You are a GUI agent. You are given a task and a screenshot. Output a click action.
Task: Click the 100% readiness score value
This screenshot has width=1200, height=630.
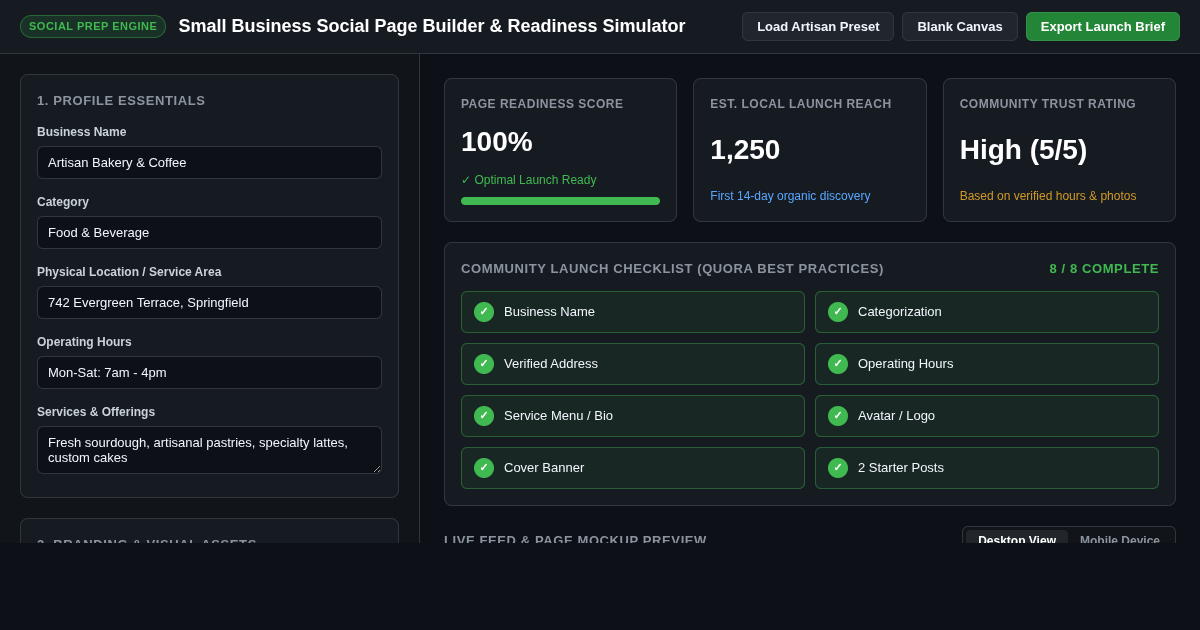497,142
